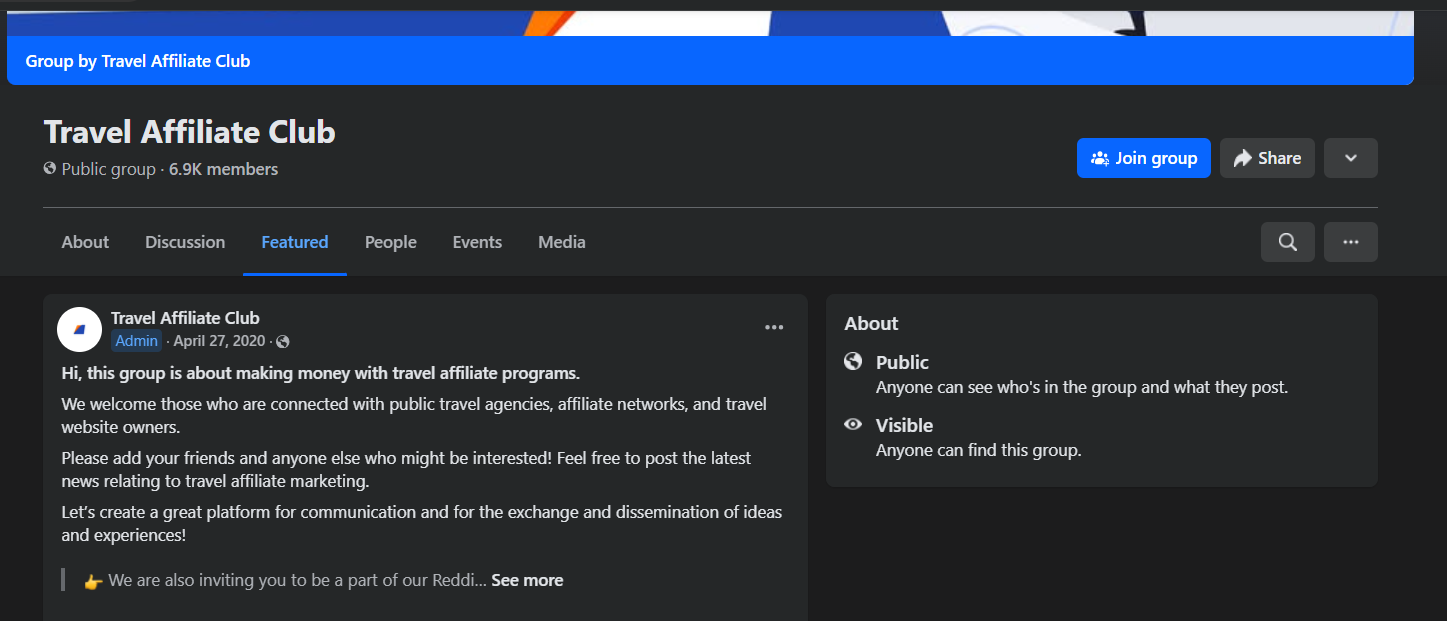
Task: Click the search magnifier icon in group
Action: point(1287,242)
